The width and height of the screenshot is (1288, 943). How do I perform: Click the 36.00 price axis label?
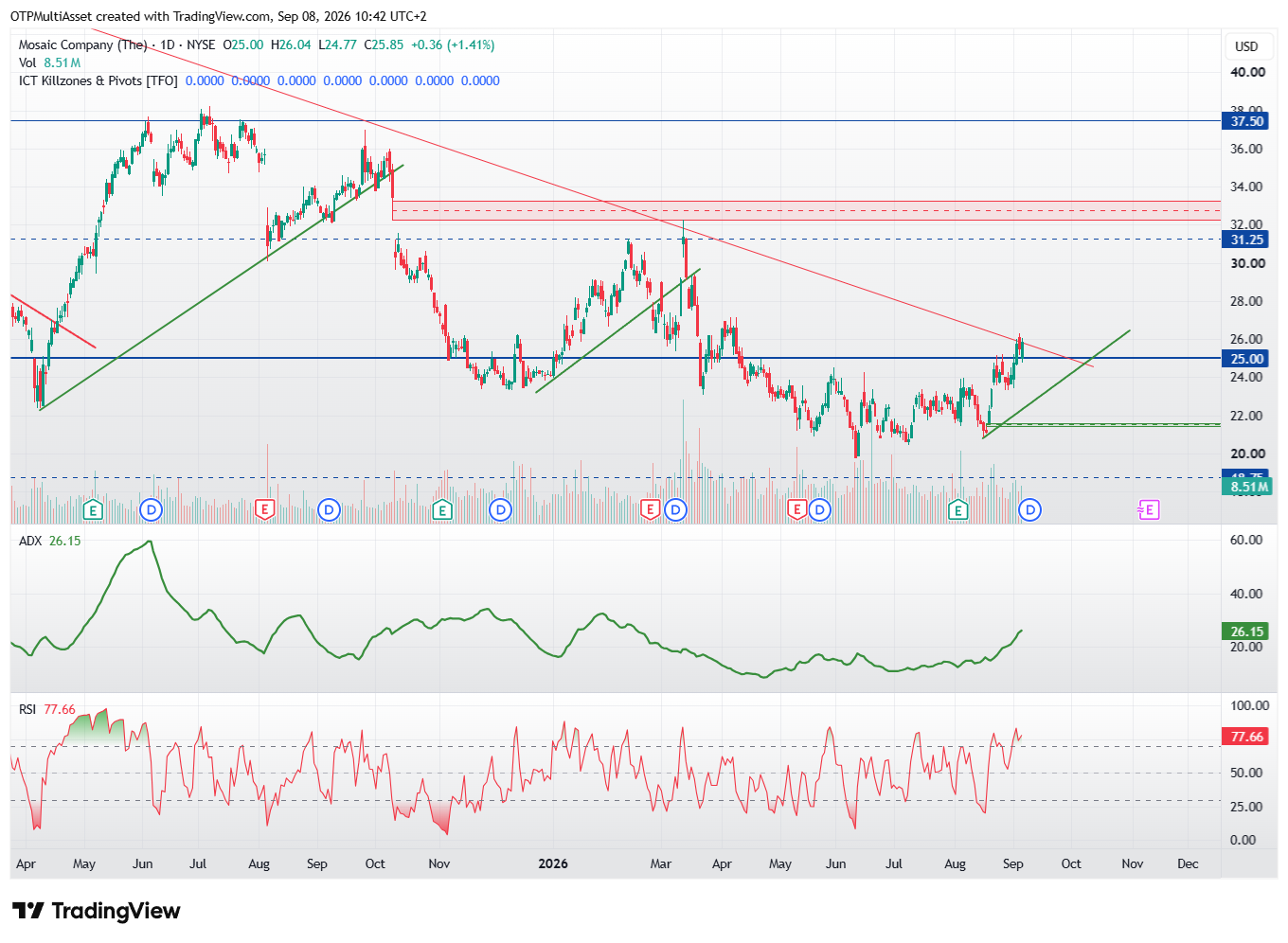coord(1247,149)
